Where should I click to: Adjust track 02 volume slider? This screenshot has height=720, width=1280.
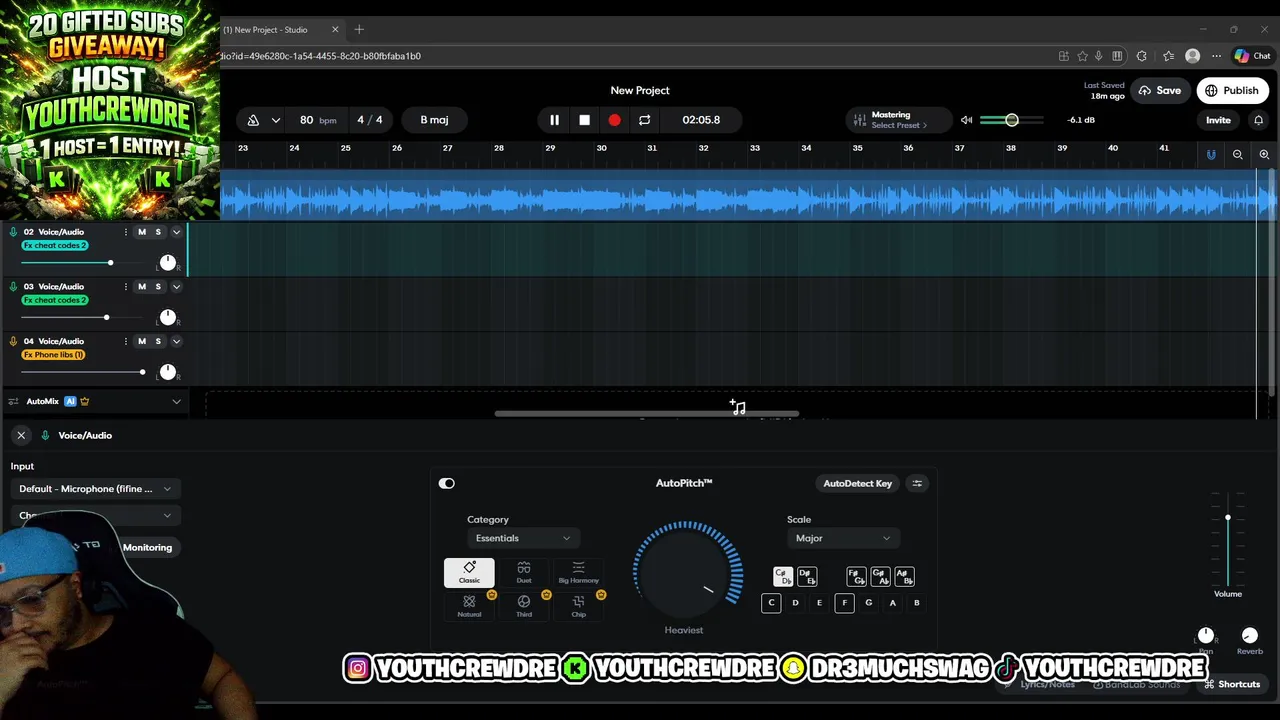point(110,263)
